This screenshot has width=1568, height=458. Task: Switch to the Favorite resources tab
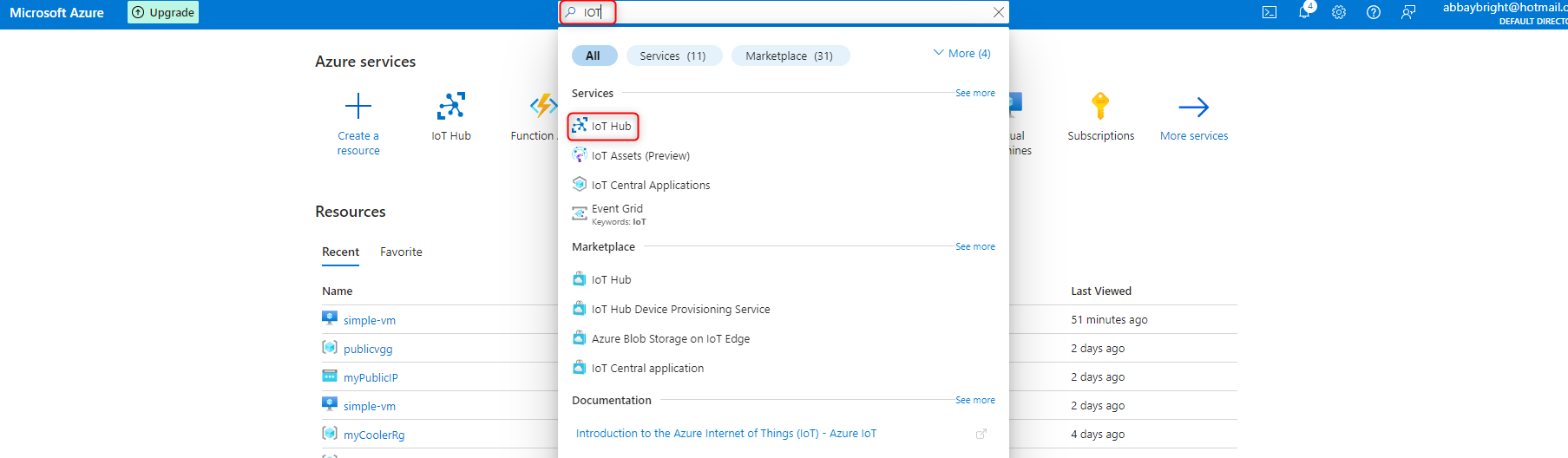(401, 252)
